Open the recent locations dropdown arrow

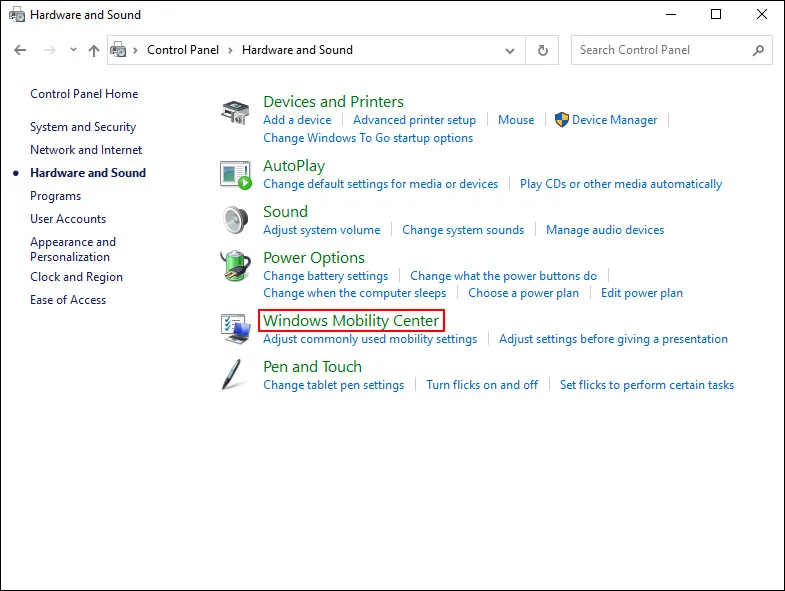point(74,50)
